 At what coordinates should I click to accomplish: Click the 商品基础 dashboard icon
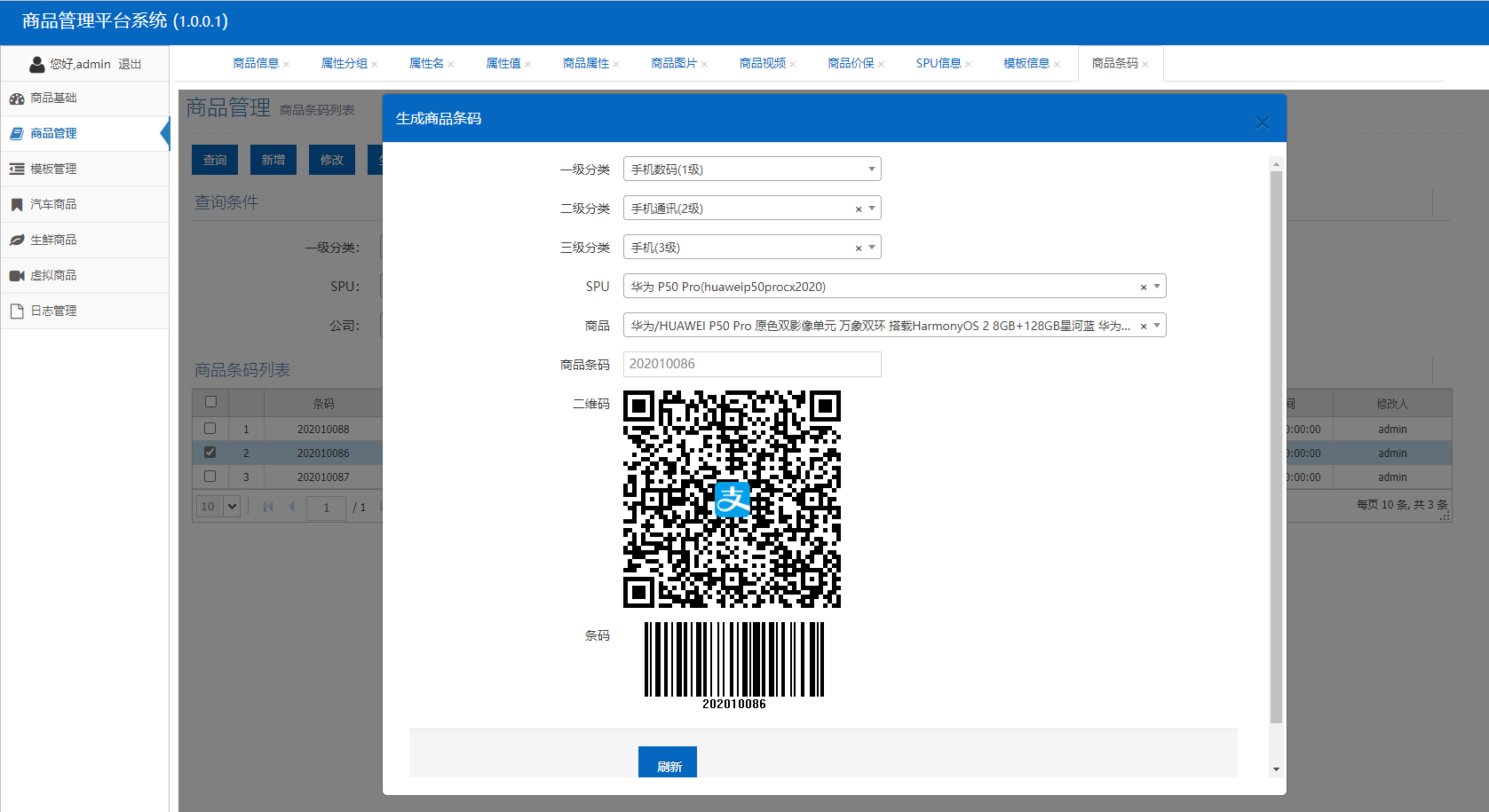click(17, 99)
